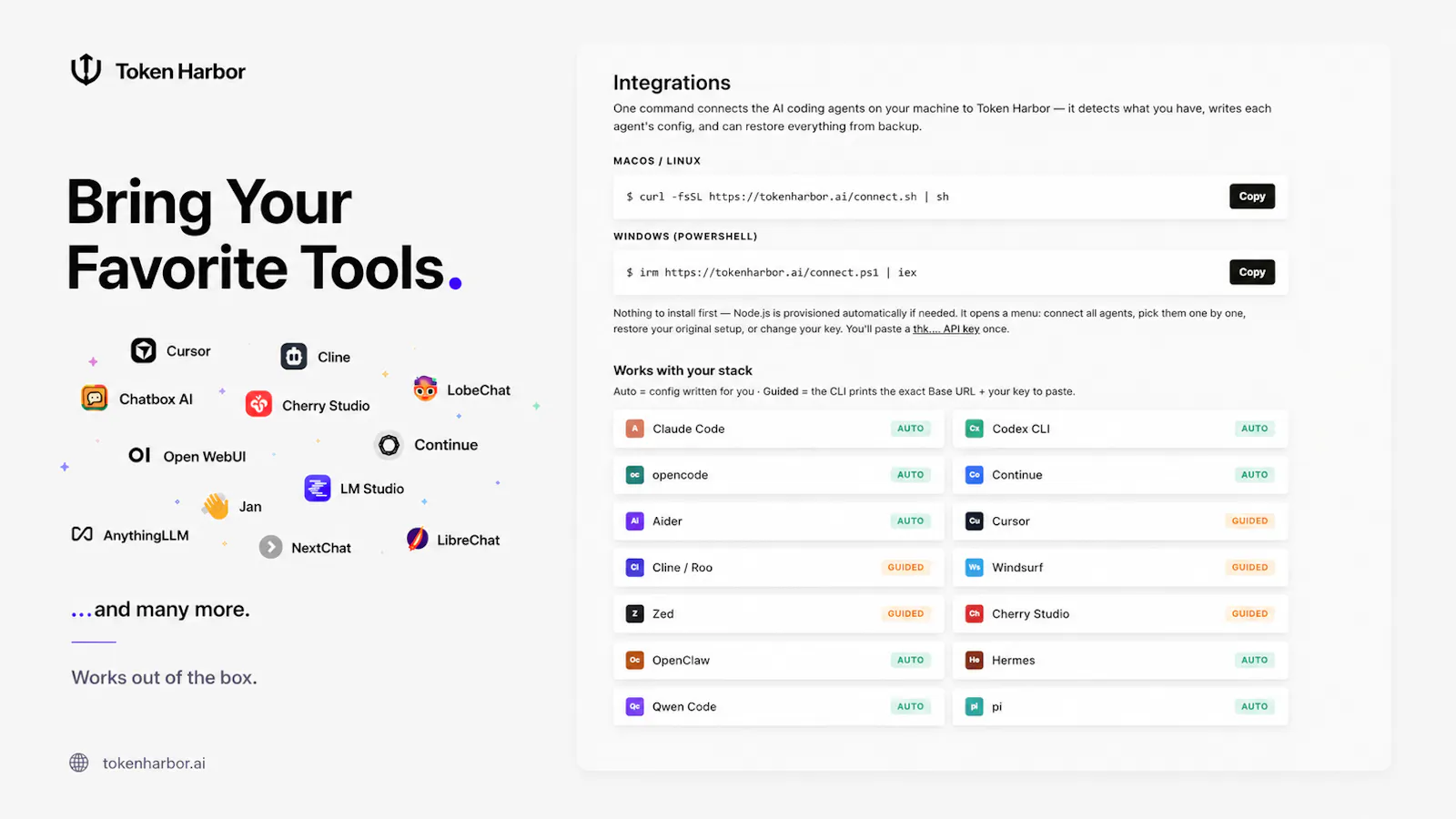1456x819 pixels.
Task: Select the Cursor row icon in stack list
Action: tap(975, 521)
